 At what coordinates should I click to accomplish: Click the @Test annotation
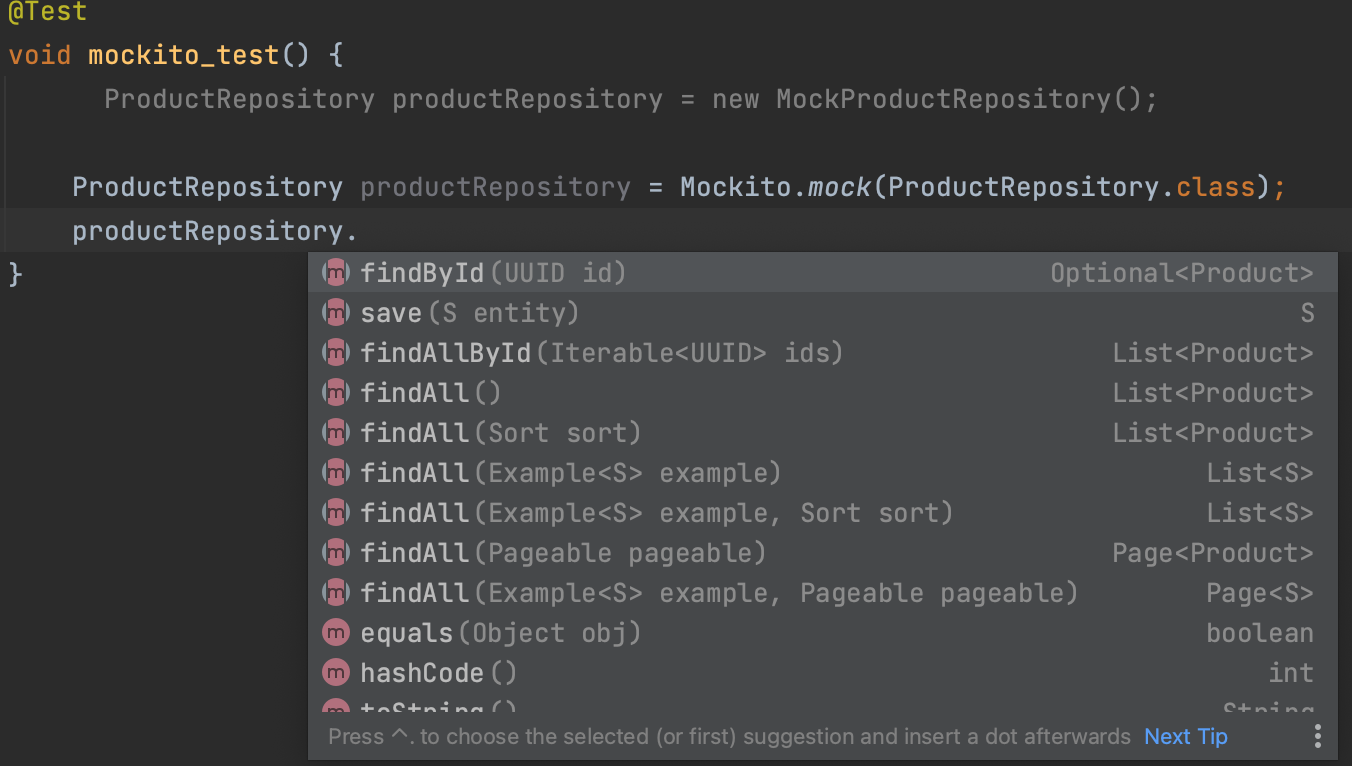[x=47, y=12]
